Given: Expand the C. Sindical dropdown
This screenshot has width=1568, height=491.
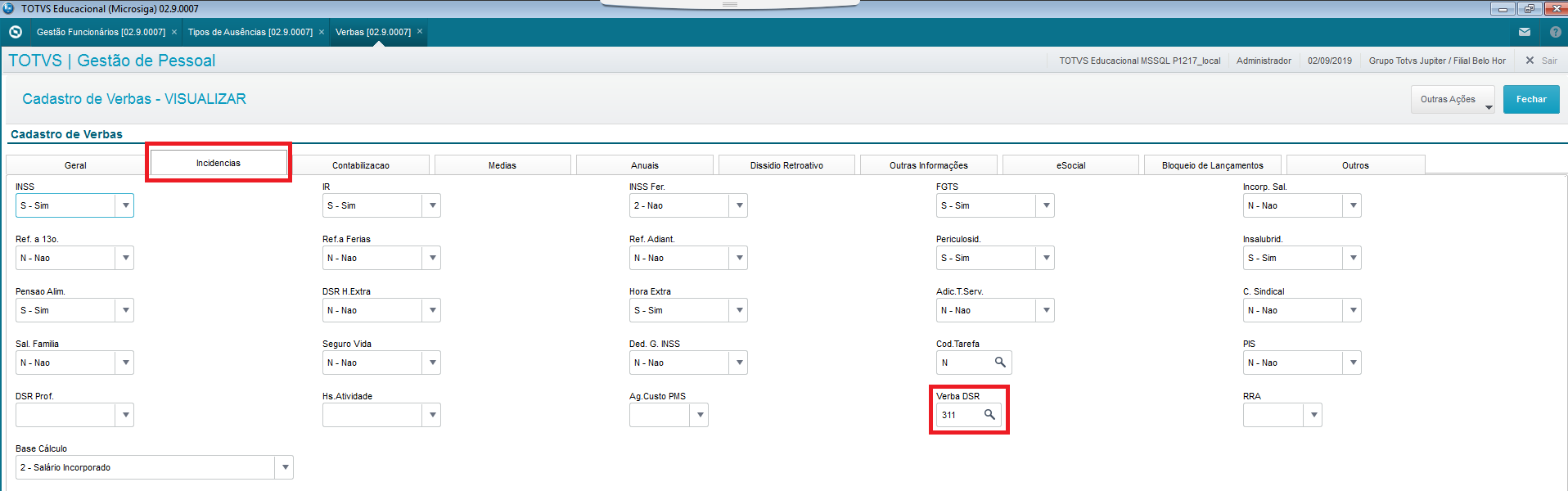Looking at the screenshot, I should [1353, 310].
